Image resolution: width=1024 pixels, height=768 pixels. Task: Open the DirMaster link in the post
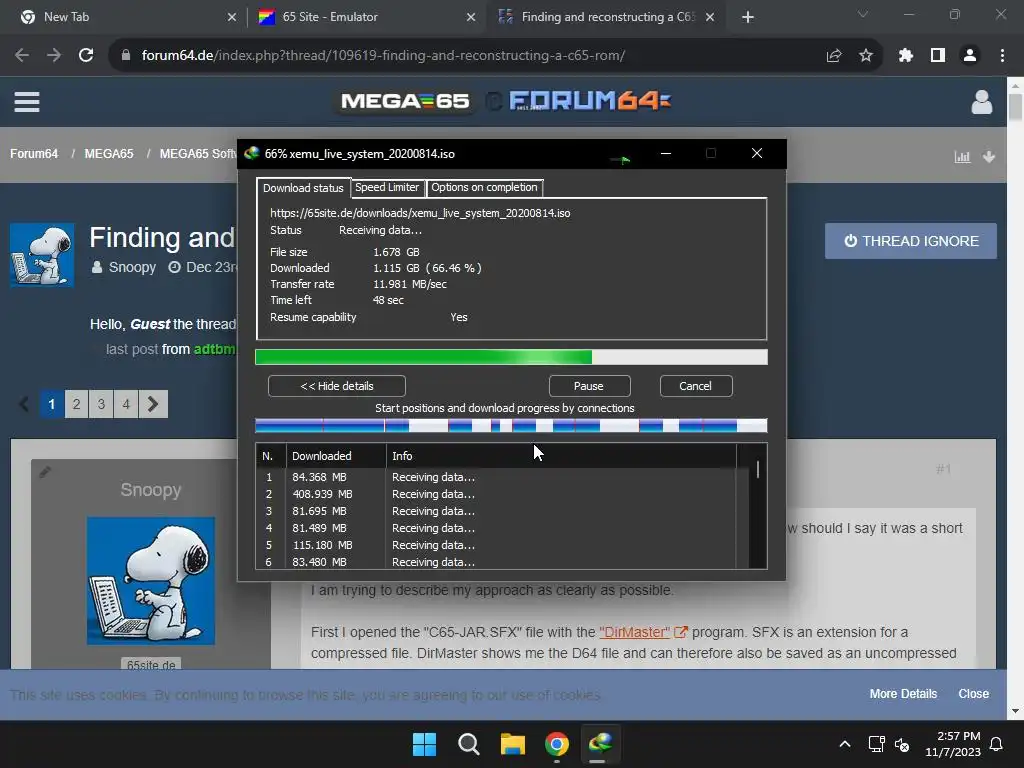click(x=635, y=632)
